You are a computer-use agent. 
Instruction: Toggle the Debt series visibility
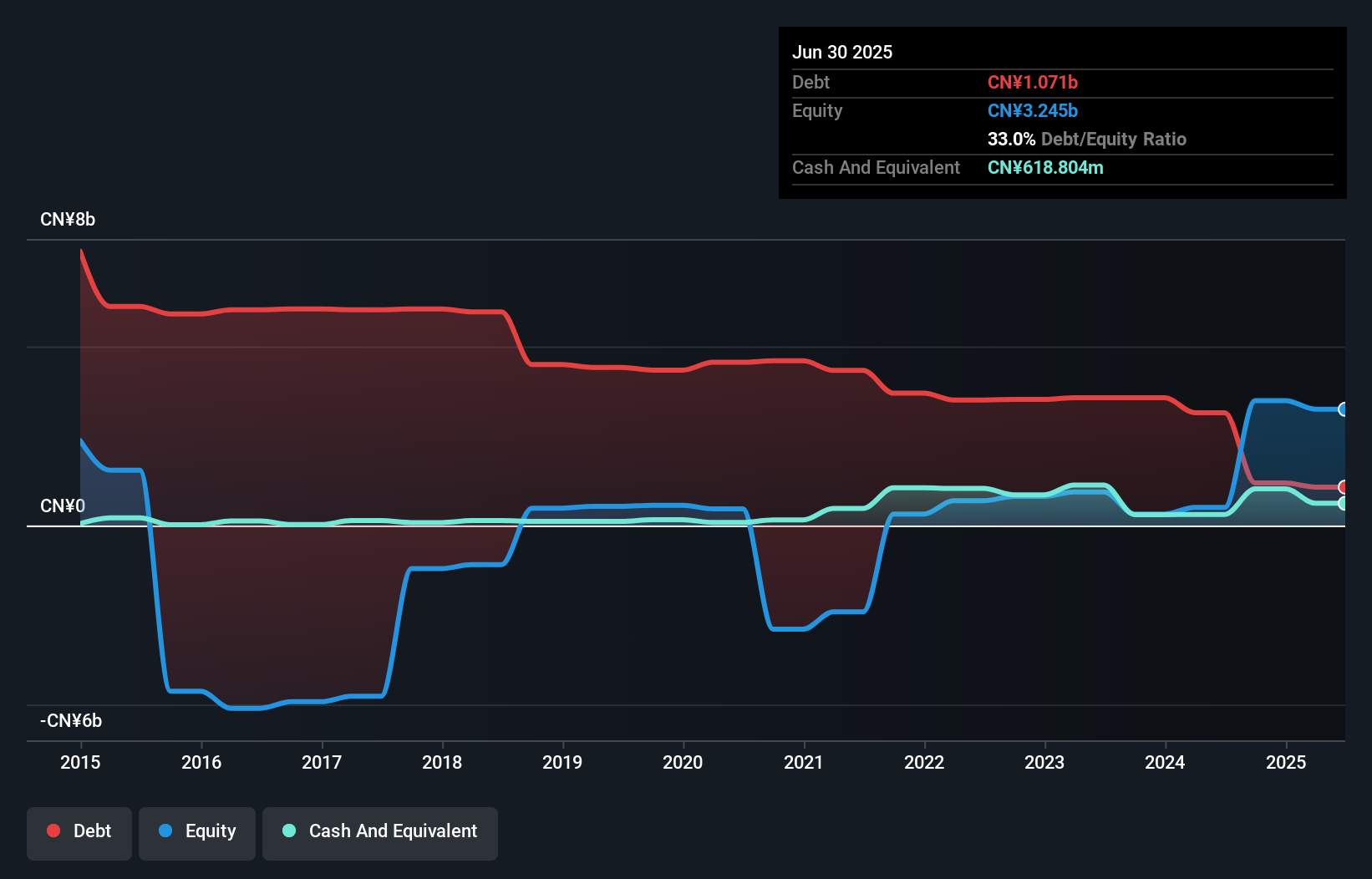pos(79,833)
